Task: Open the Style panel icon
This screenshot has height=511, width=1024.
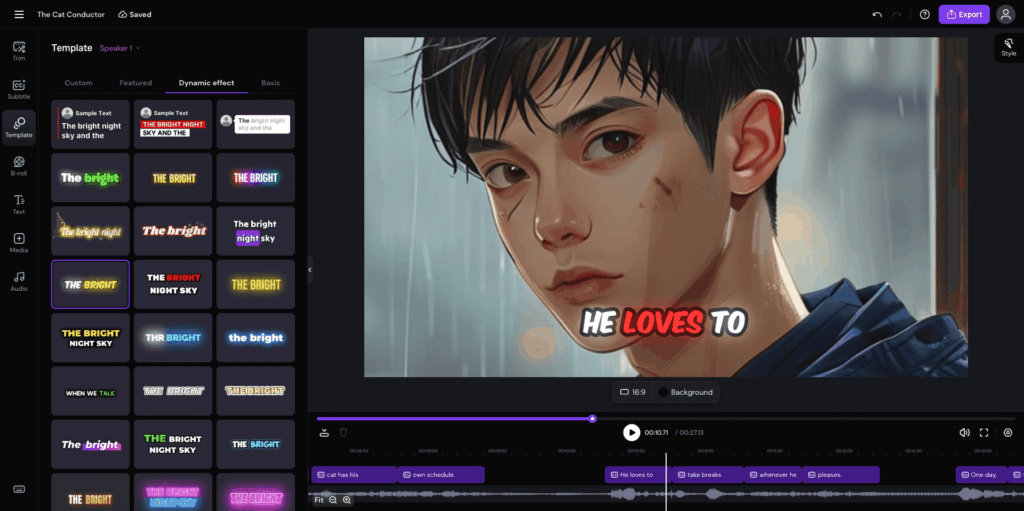Action: (1008, 46)
